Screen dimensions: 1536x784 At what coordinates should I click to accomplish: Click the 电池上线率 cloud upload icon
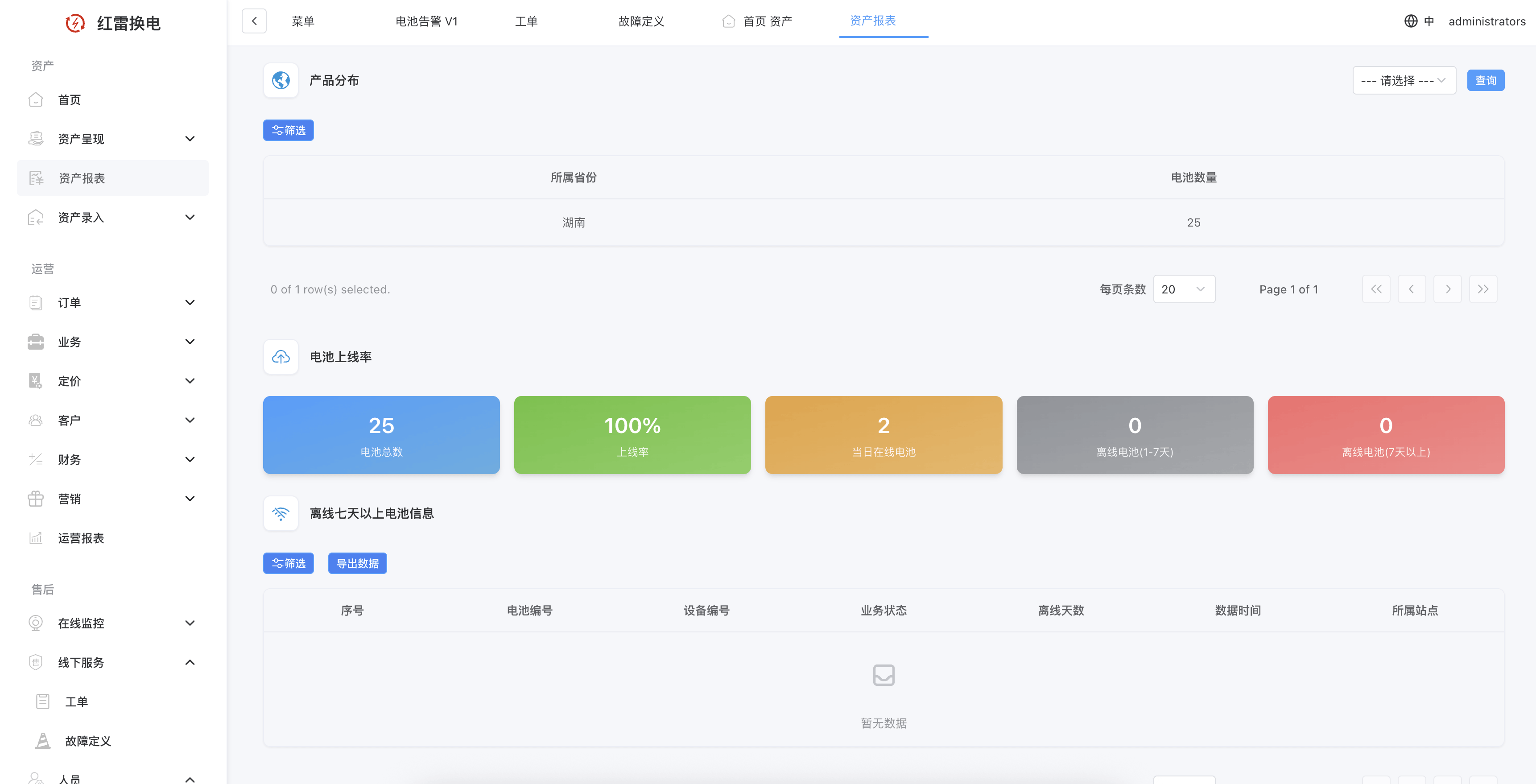pos(281,357)
